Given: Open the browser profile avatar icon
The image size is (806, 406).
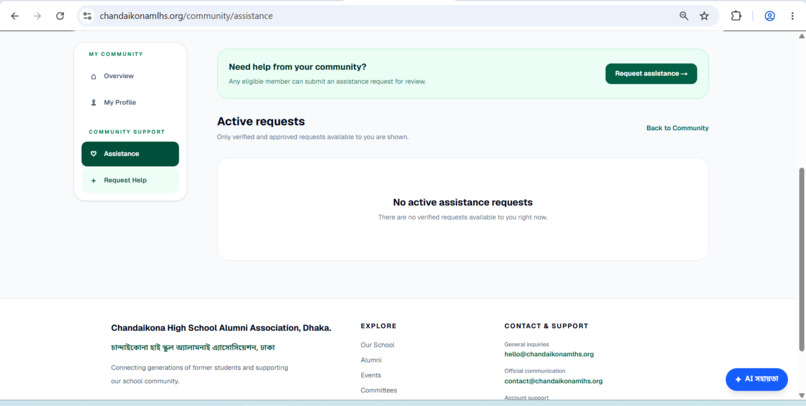Looking at the screenshot, I should tap(770, 16).
